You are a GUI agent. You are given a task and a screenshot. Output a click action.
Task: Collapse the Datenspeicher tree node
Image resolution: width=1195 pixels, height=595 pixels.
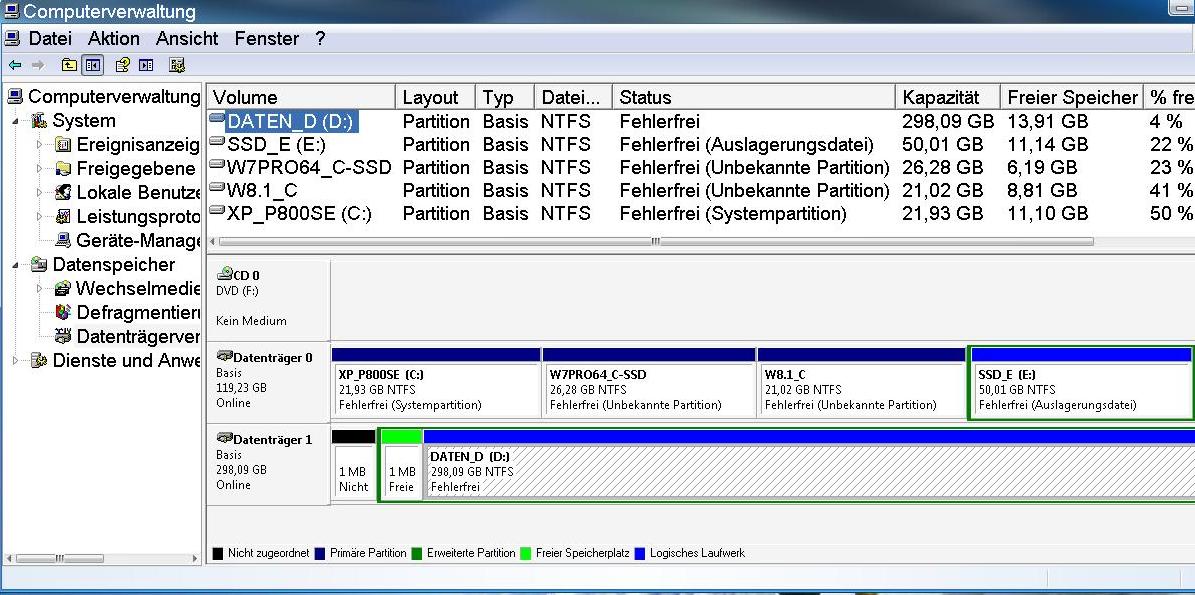pyautogui.click(x=16, y=265)
